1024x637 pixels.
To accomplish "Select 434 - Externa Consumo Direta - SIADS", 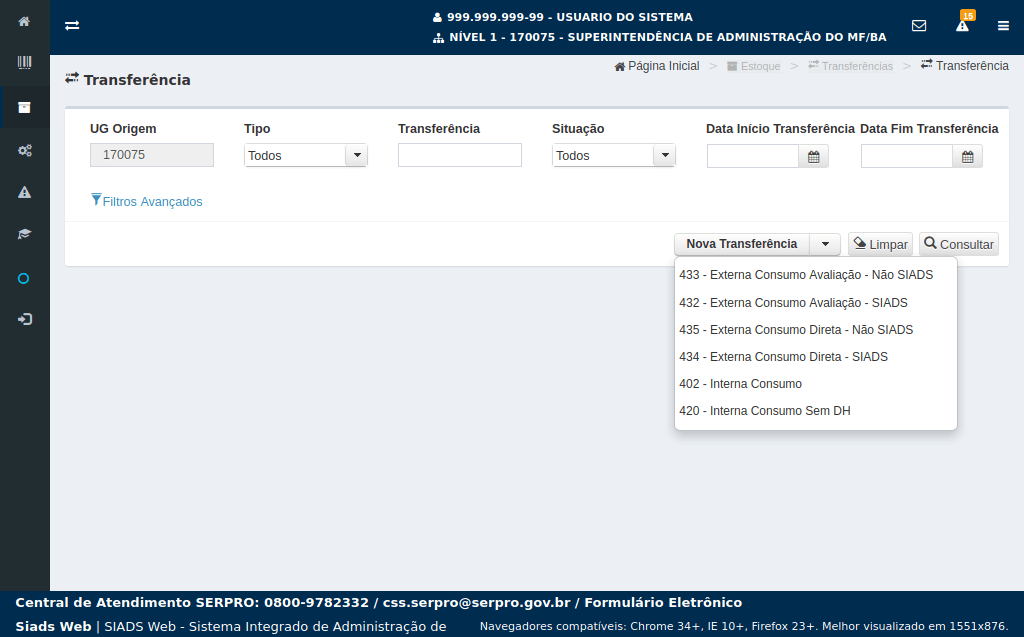I will [x=816, y=357].
